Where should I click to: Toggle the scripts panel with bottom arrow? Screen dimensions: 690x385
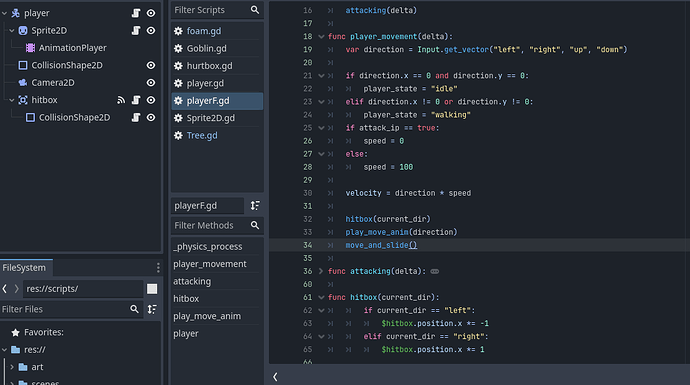pos(275,377)
